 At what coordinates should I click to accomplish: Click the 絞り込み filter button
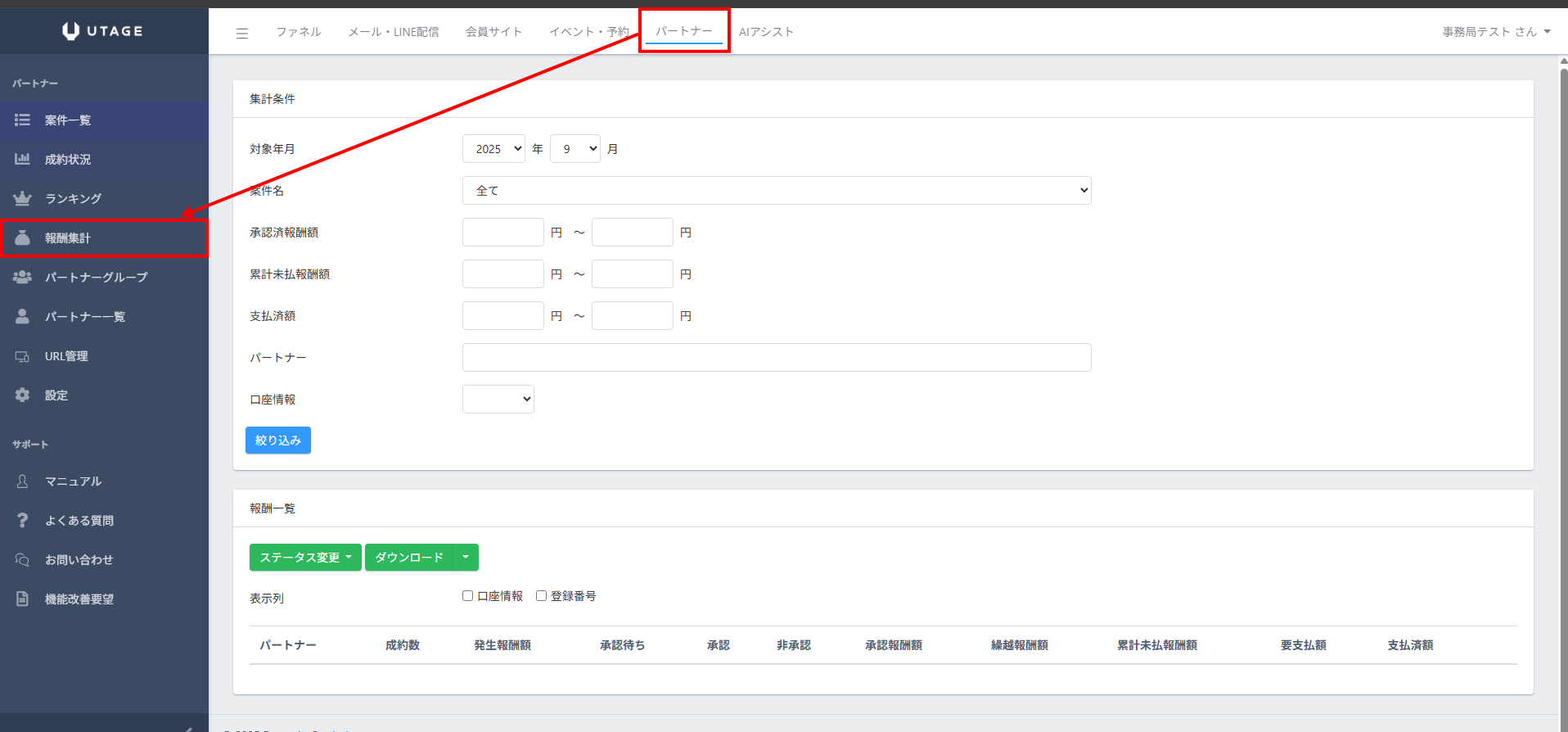277,441
